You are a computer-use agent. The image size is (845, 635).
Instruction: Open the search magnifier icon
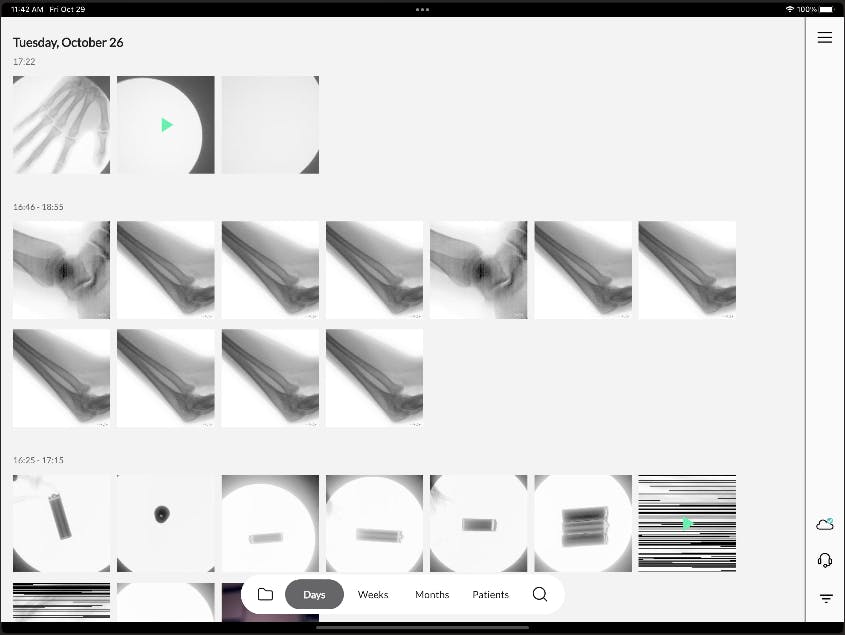539,594
